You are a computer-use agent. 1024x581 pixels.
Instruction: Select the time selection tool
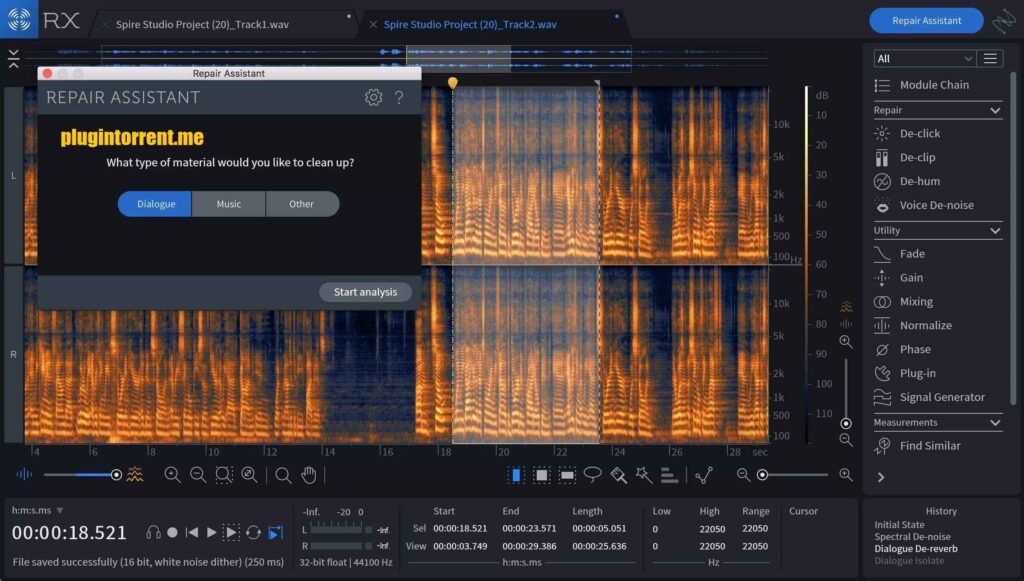coord(516,475)
